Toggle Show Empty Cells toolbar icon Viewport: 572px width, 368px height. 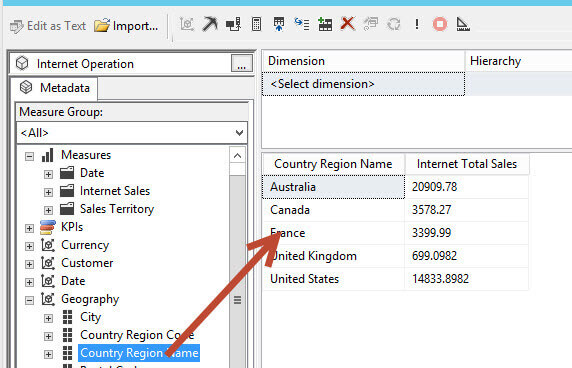pyautogui.click(x=279, y=24)
